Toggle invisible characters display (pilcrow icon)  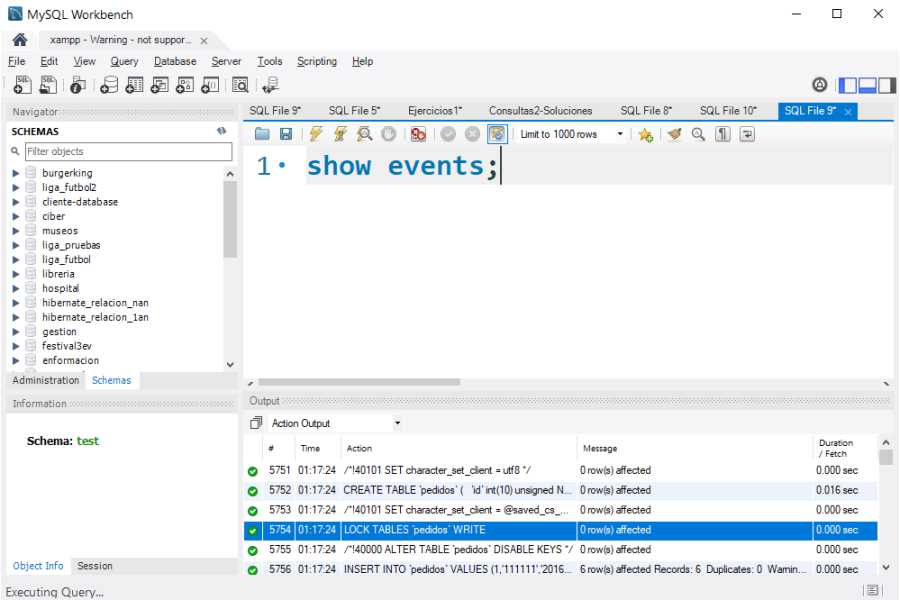click(723, 134)
